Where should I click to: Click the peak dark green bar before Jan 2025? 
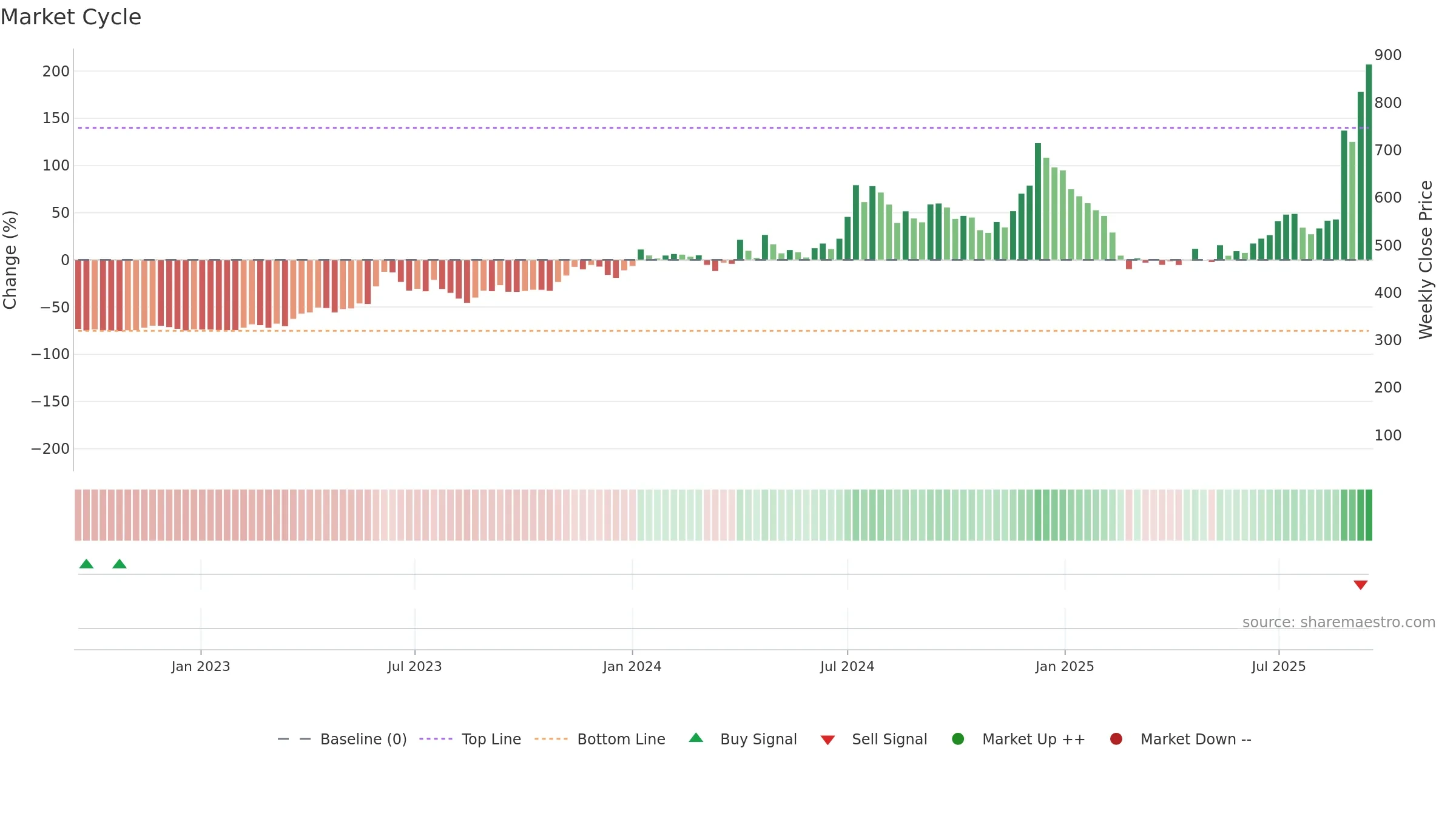click(1038, 201)
